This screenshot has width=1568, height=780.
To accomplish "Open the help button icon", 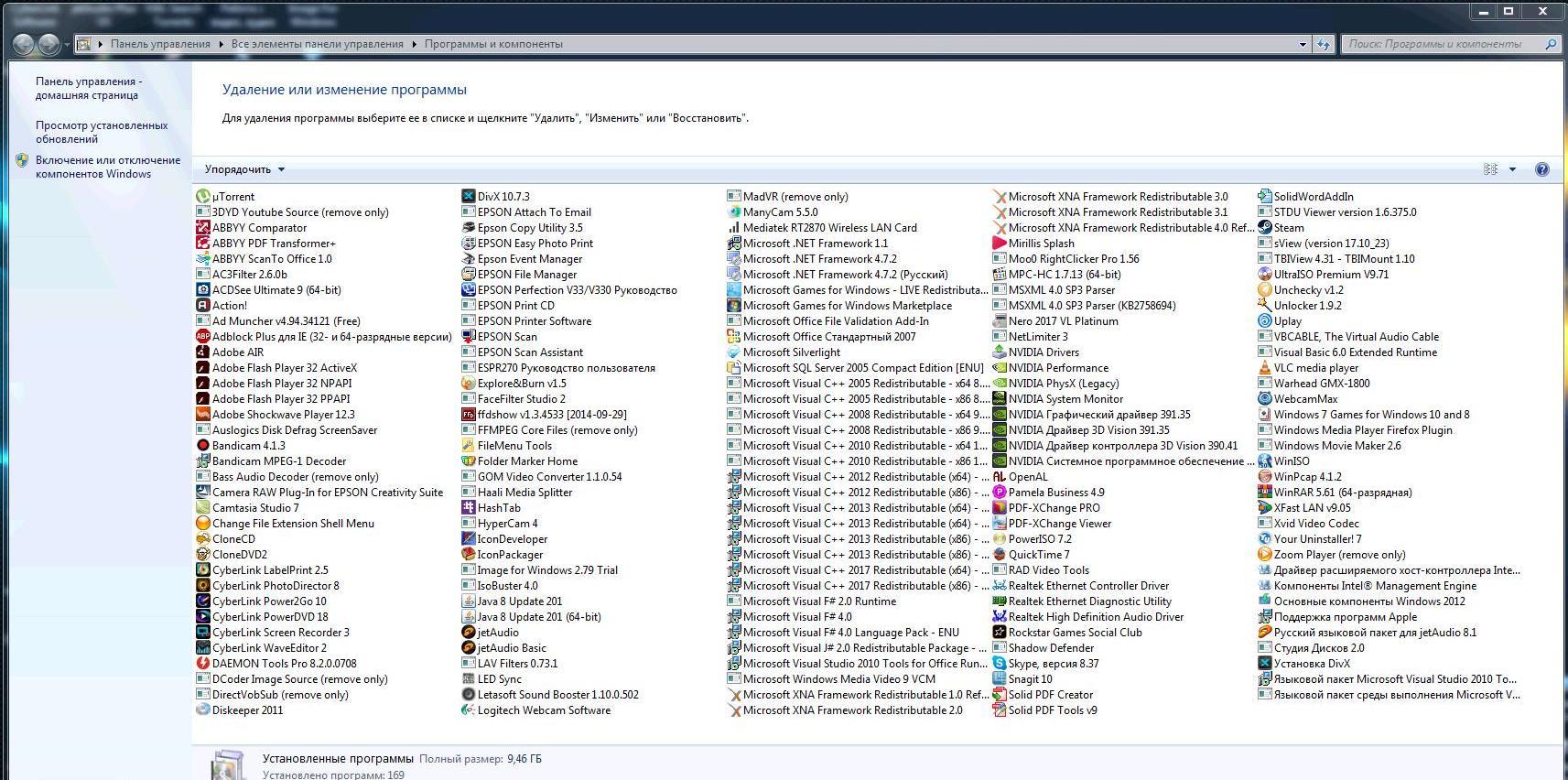I will tap(1542, 169).
